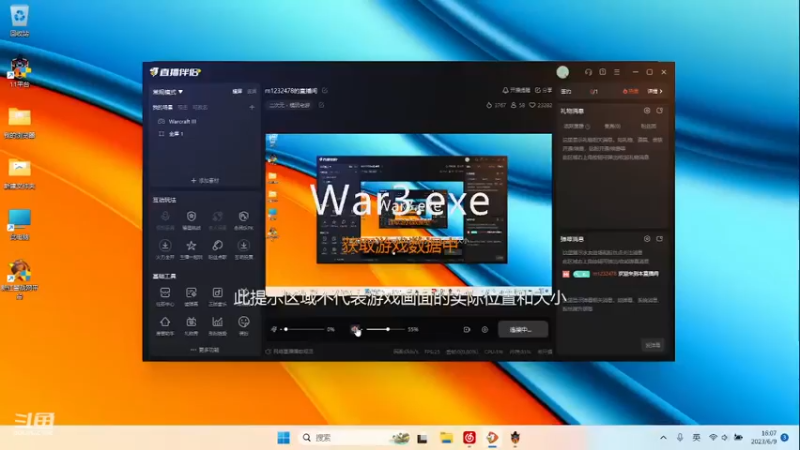Click the 分享 share button

click(544, 90)
